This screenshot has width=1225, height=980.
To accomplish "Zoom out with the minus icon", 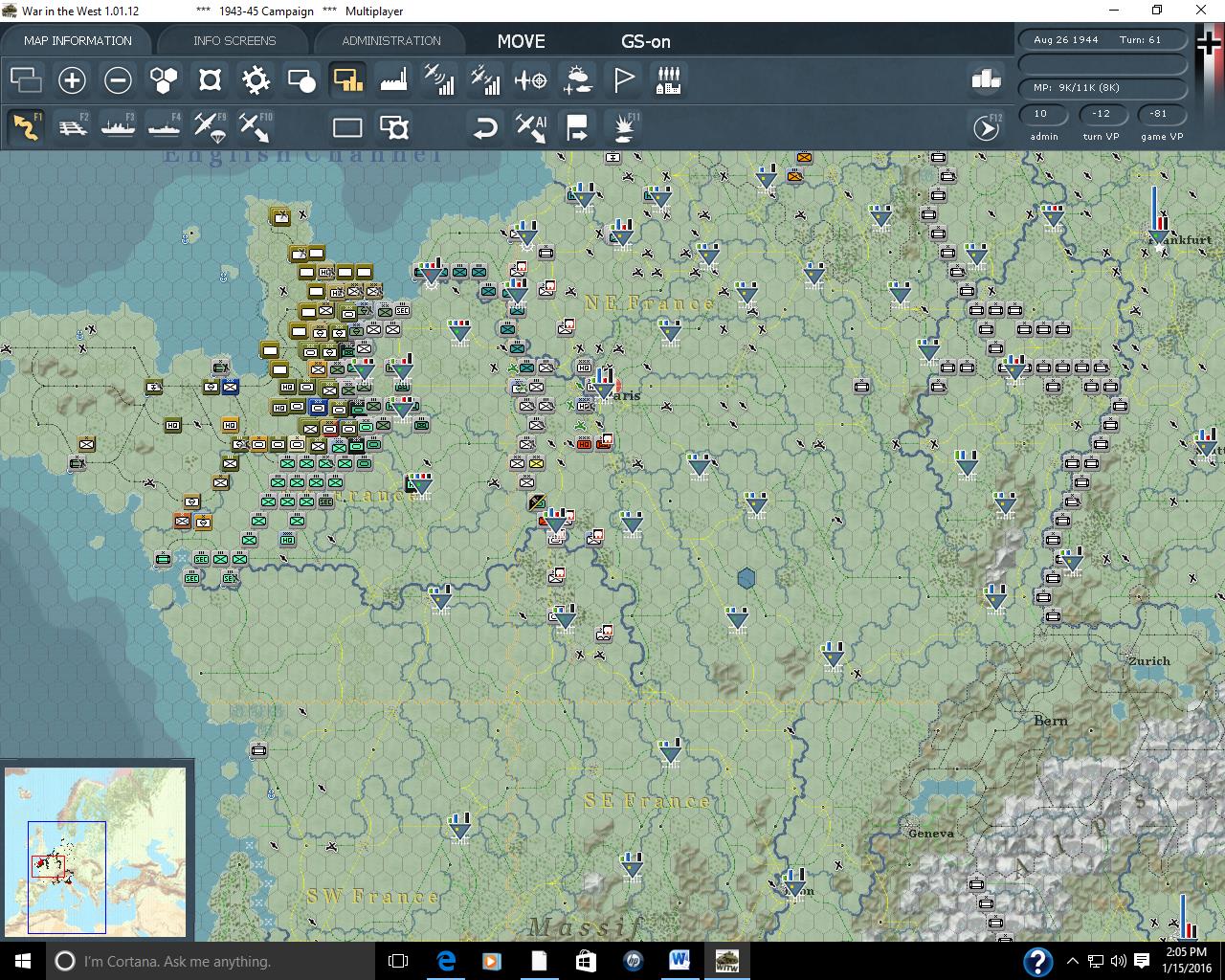I will click(x=118, y=80).
